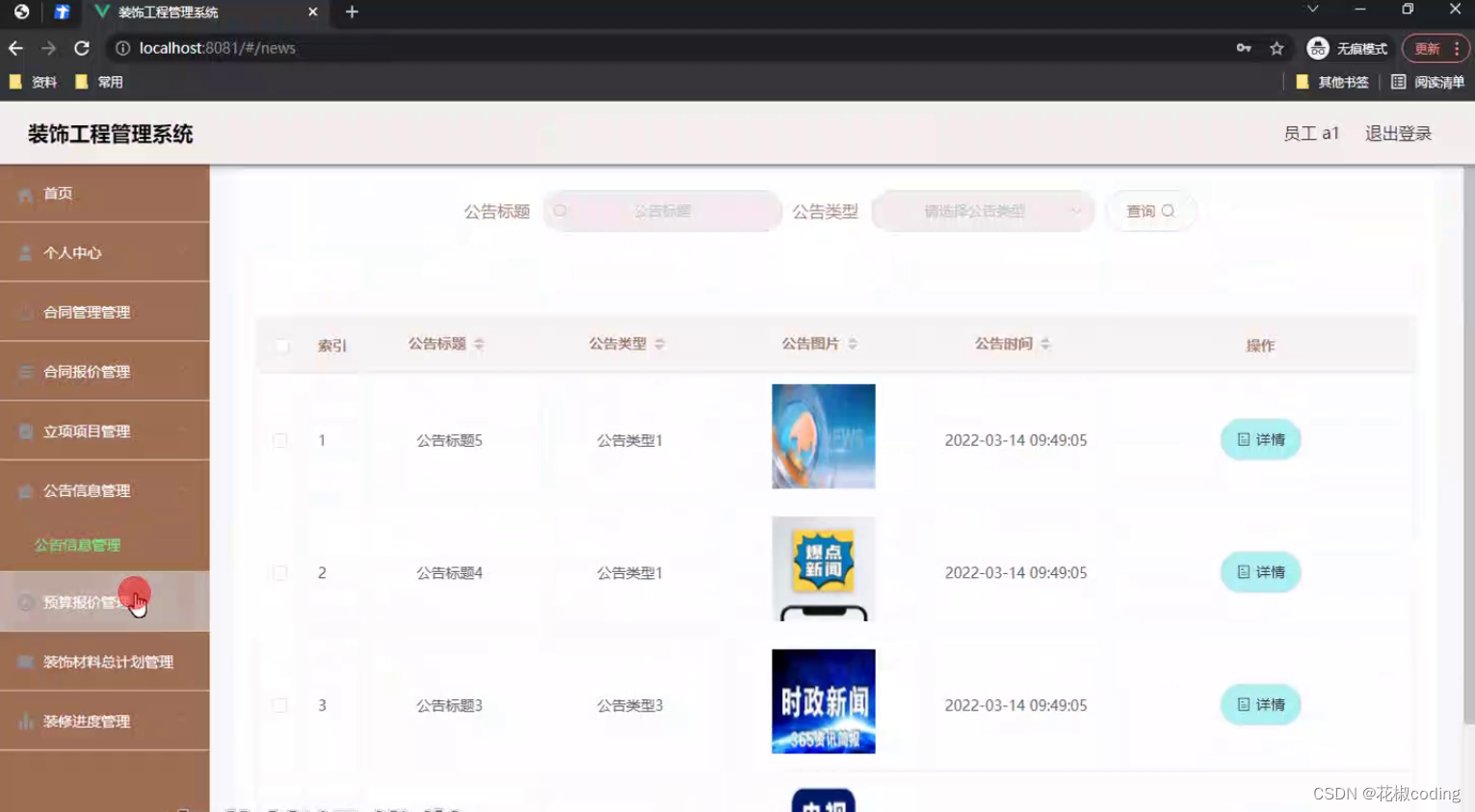This screenshot has height=812, width=1475.
Task: Select the Home icon beside 首页
Action: [x=25, y=193]
